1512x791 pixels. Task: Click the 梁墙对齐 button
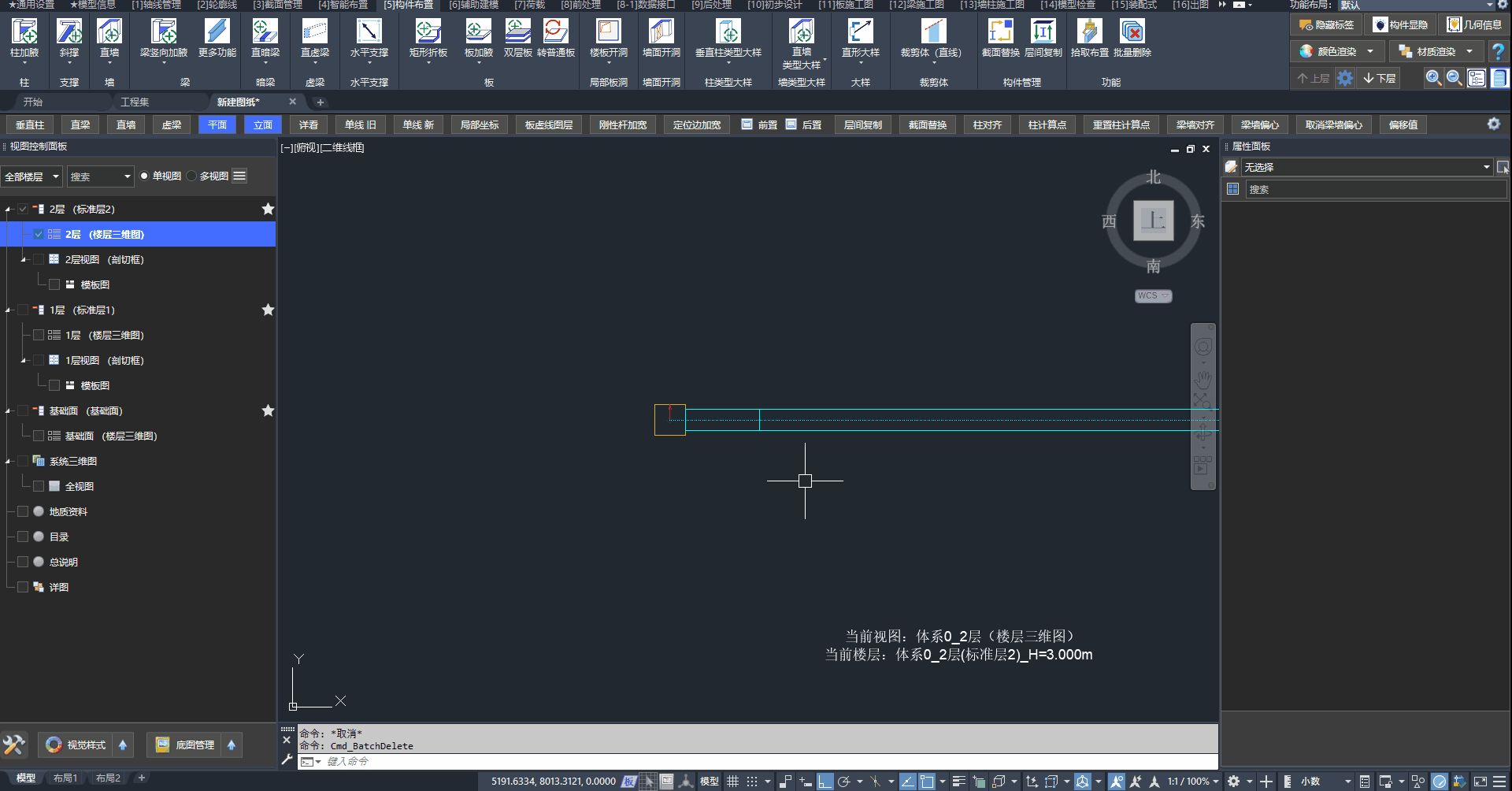click(x=1195, y=124)
